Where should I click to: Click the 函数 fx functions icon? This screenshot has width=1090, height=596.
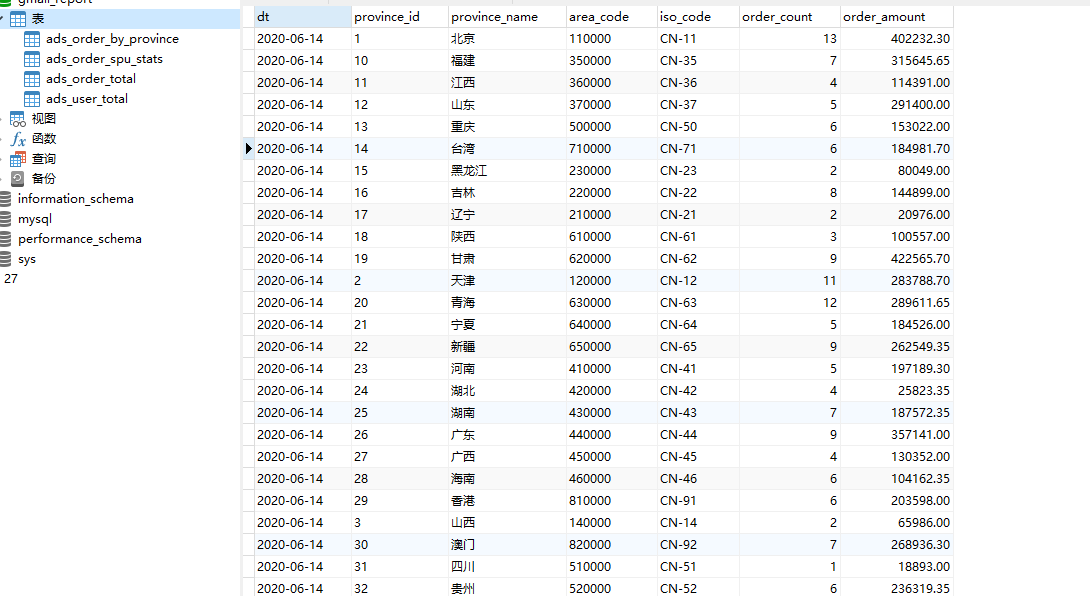point(17,139)
